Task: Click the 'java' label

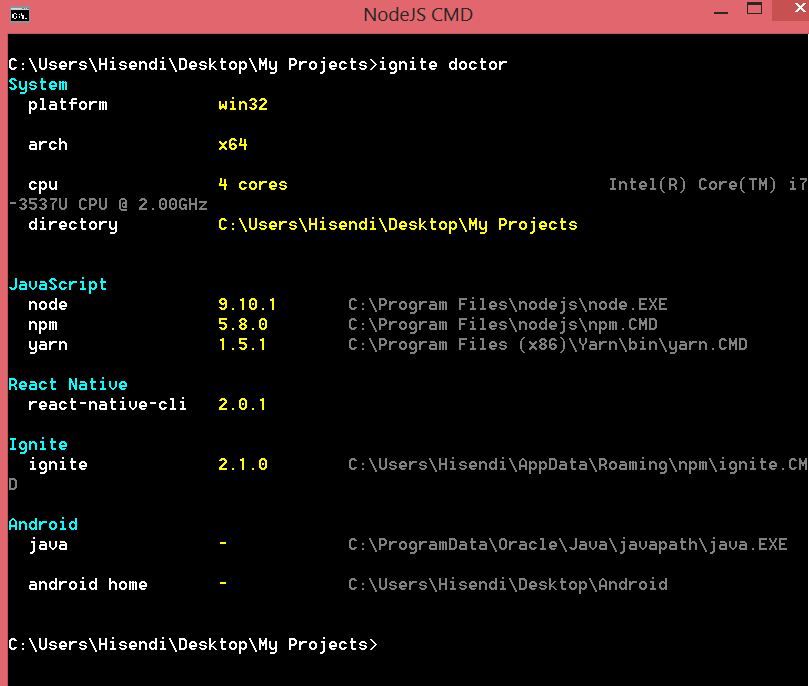Action: [48, 545]
